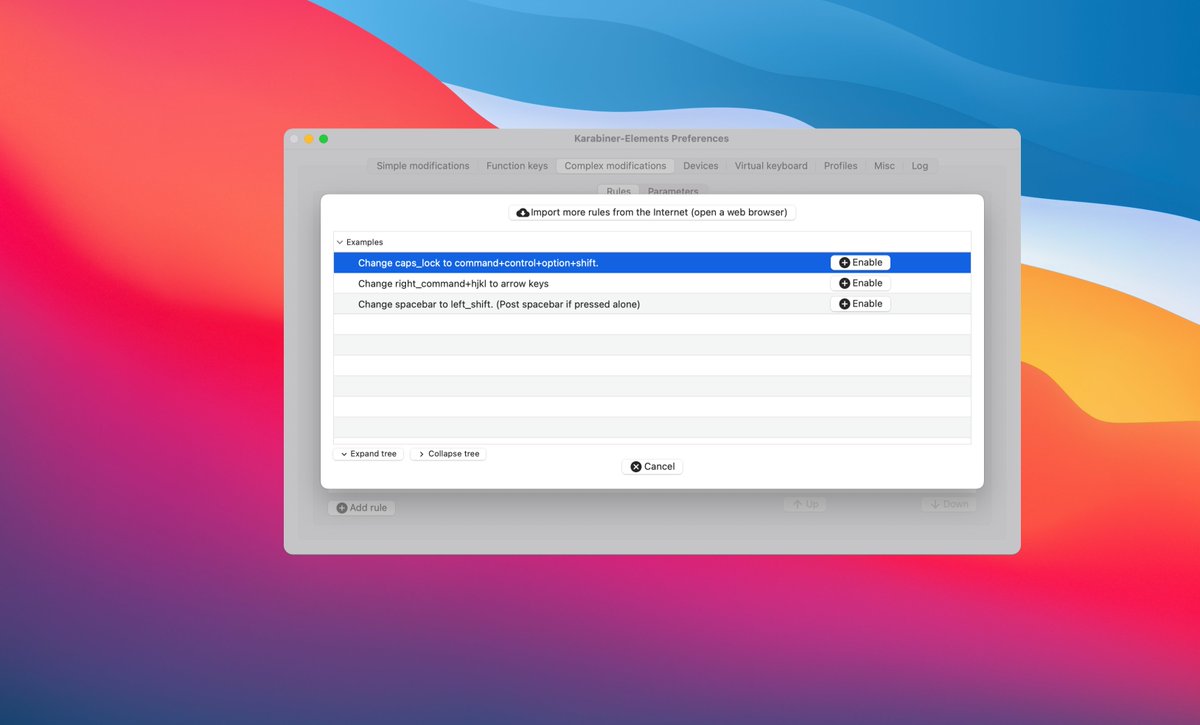
Task: Open the Devices tab
Action: coord(700,166)
